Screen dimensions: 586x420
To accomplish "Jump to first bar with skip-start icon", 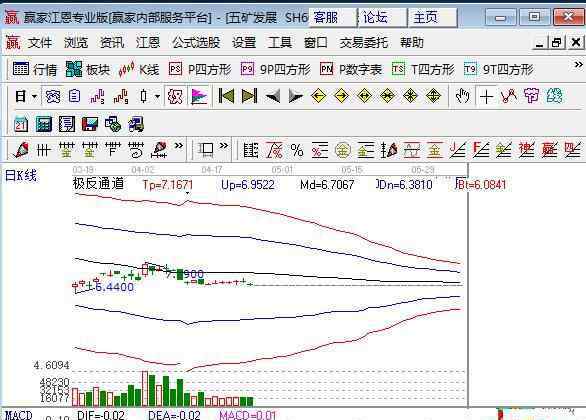I will 226,96.
